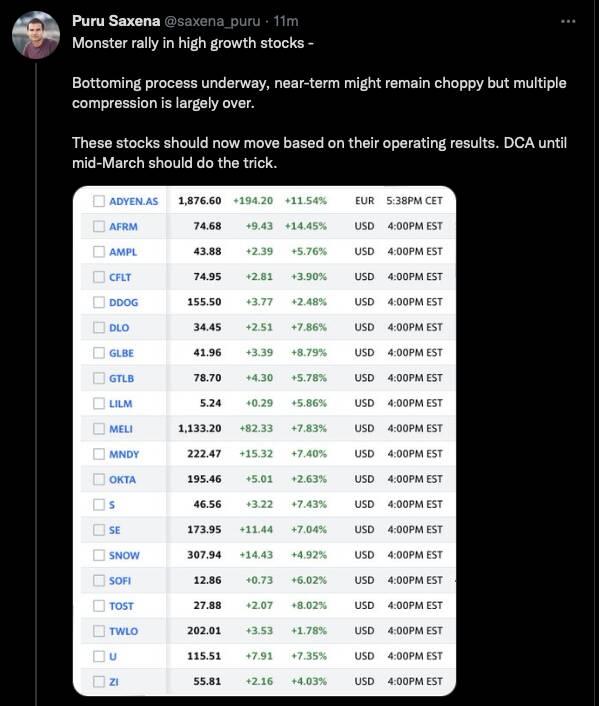Open the AMPL ticker link
The height and width of the screenshot is (706, 599).
123,252
